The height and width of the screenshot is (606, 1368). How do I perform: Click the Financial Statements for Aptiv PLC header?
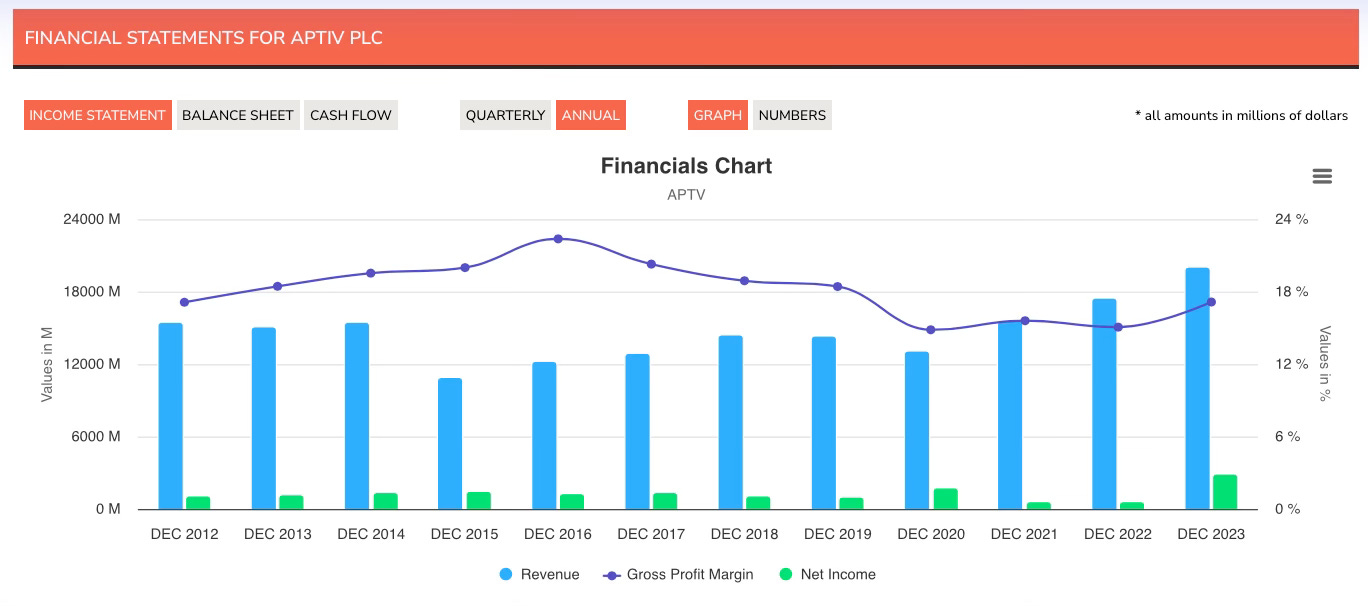point(204,38)
